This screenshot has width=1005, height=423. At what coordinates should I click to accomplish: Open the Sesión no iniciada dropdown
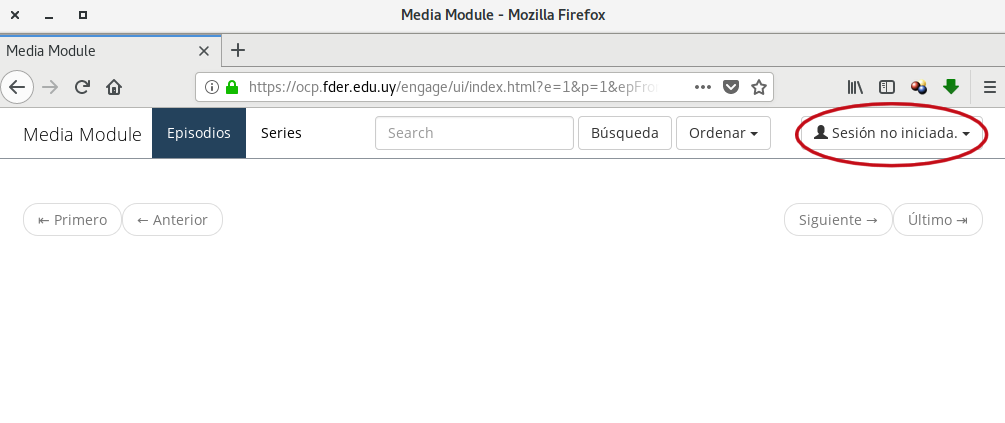(892, 133)
